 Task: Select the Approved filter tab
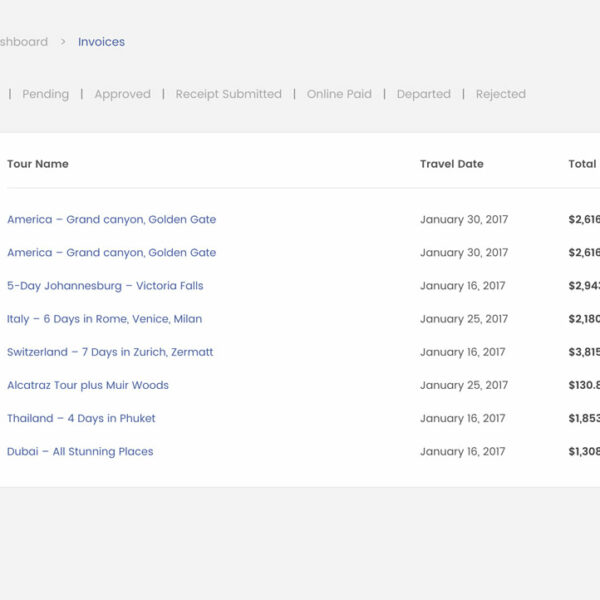122,94
